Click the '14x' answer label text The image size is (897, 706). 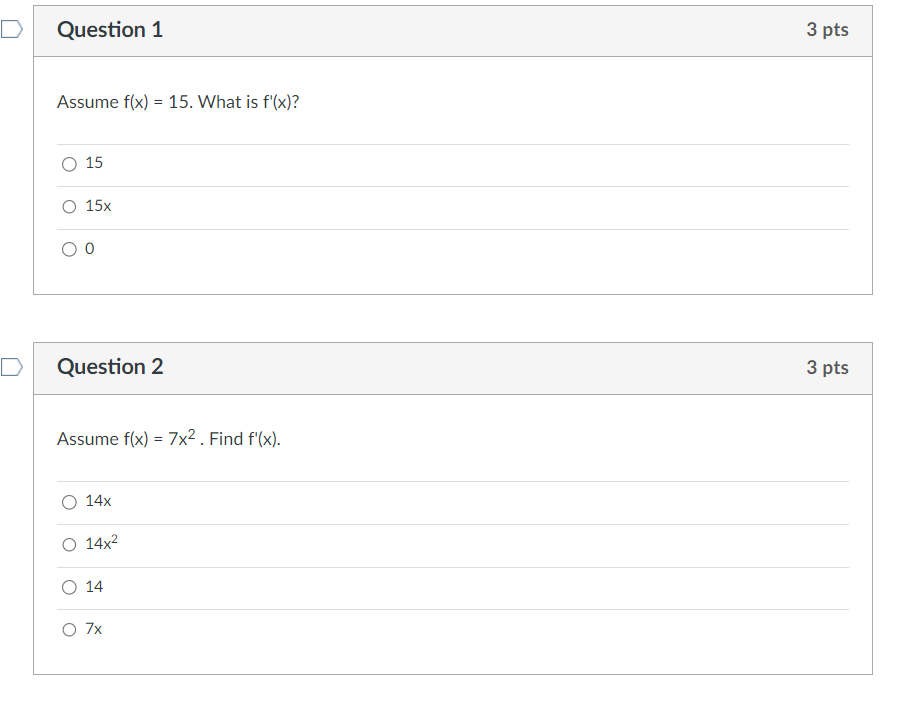[98, 501]
